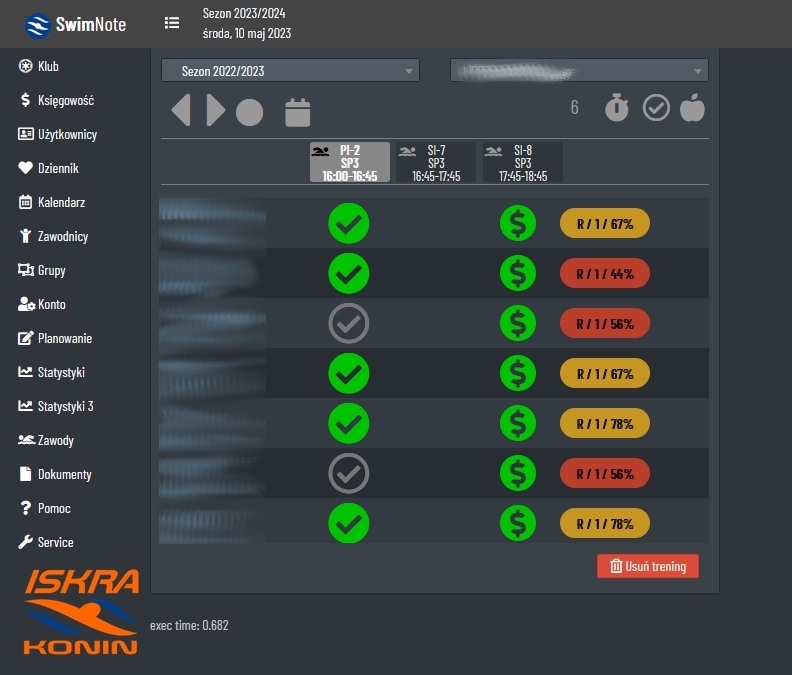Click the red Usuń trening button
Screen dimensions: 792x675
(x=648, y=566)
